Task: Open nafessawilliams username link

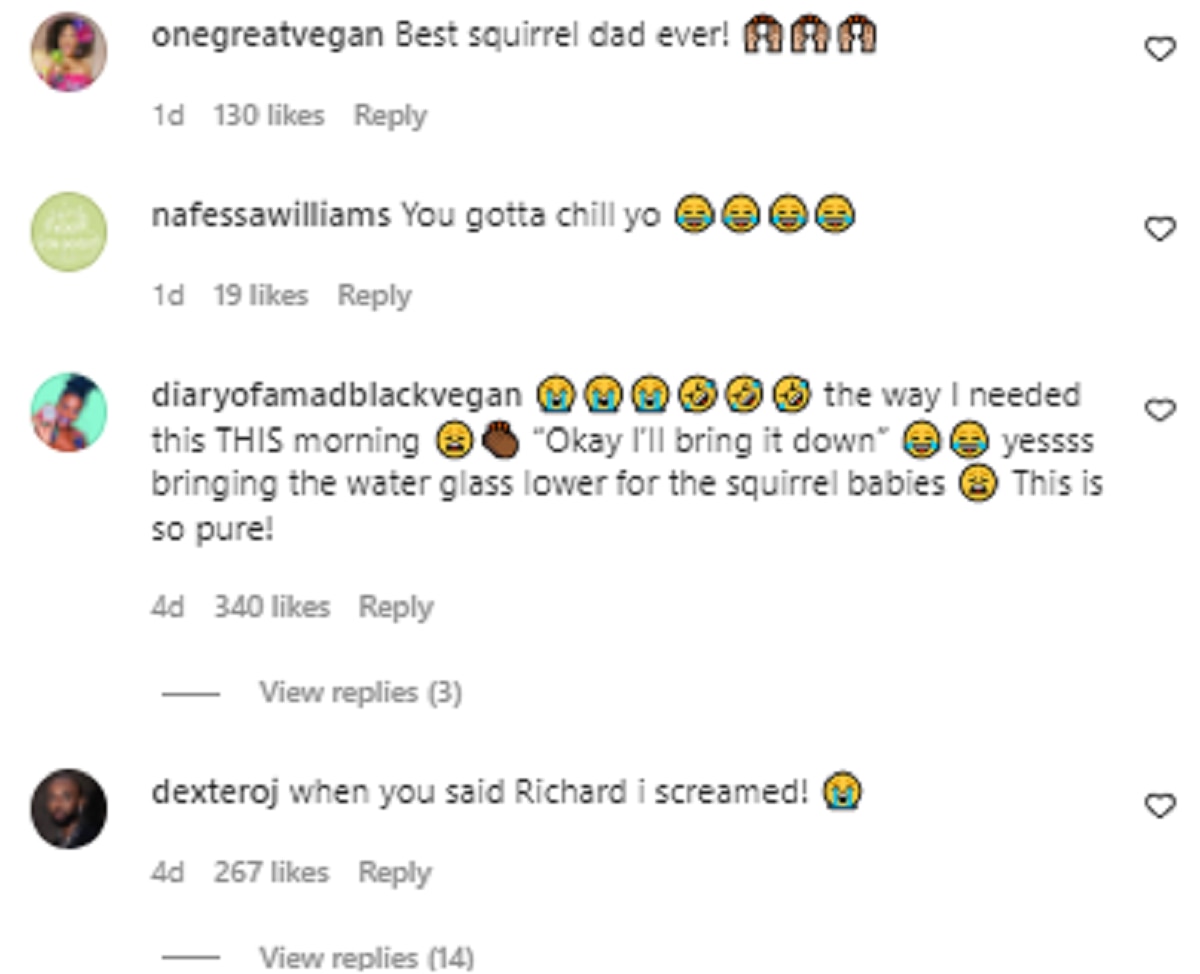Action: [270, 215]
